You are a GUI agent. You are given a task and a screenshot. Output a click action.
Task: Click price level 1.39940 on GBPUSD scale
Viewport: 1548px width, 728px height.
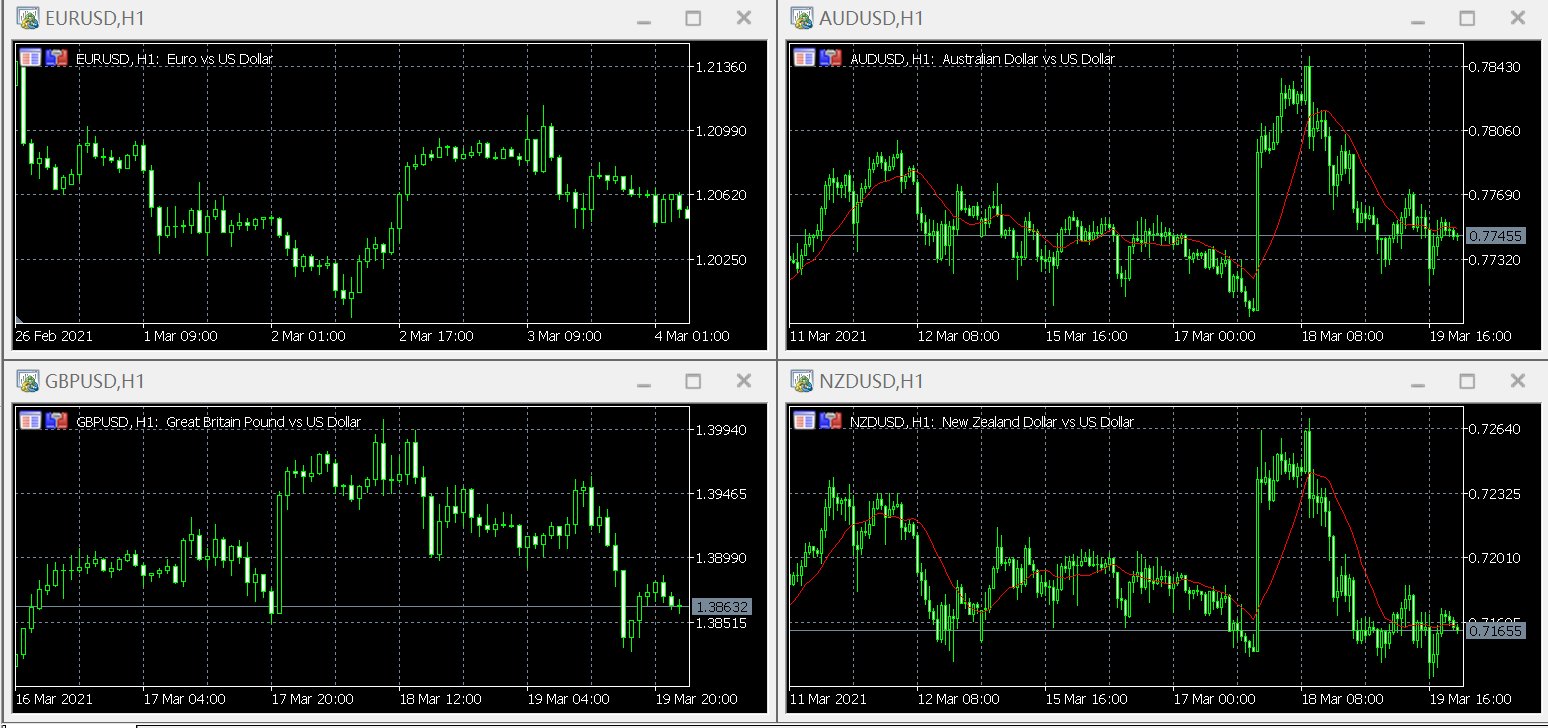722,430
